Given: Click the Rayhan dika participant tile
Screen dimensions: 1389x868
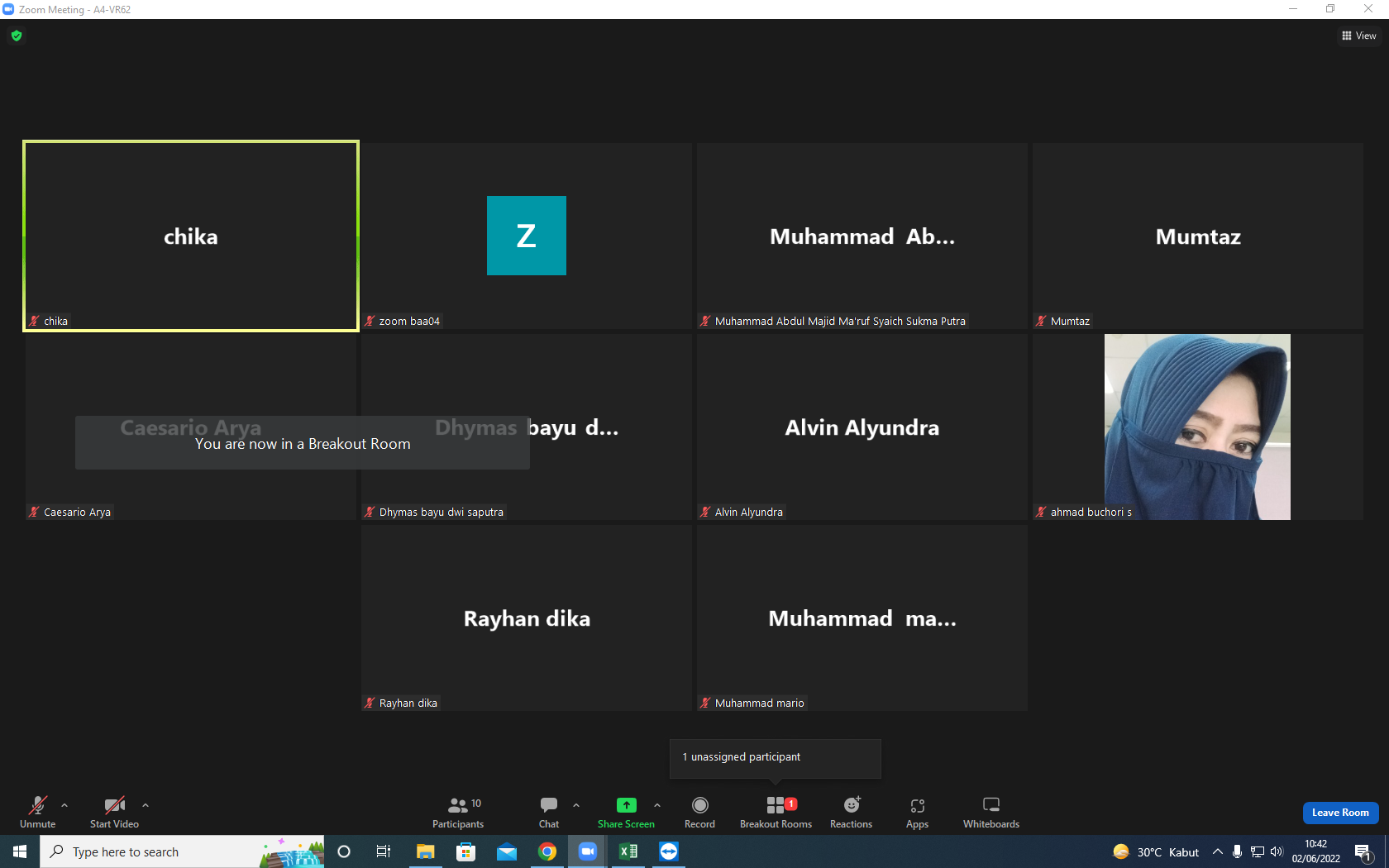Looking at the screenshot, I should 527,618.
